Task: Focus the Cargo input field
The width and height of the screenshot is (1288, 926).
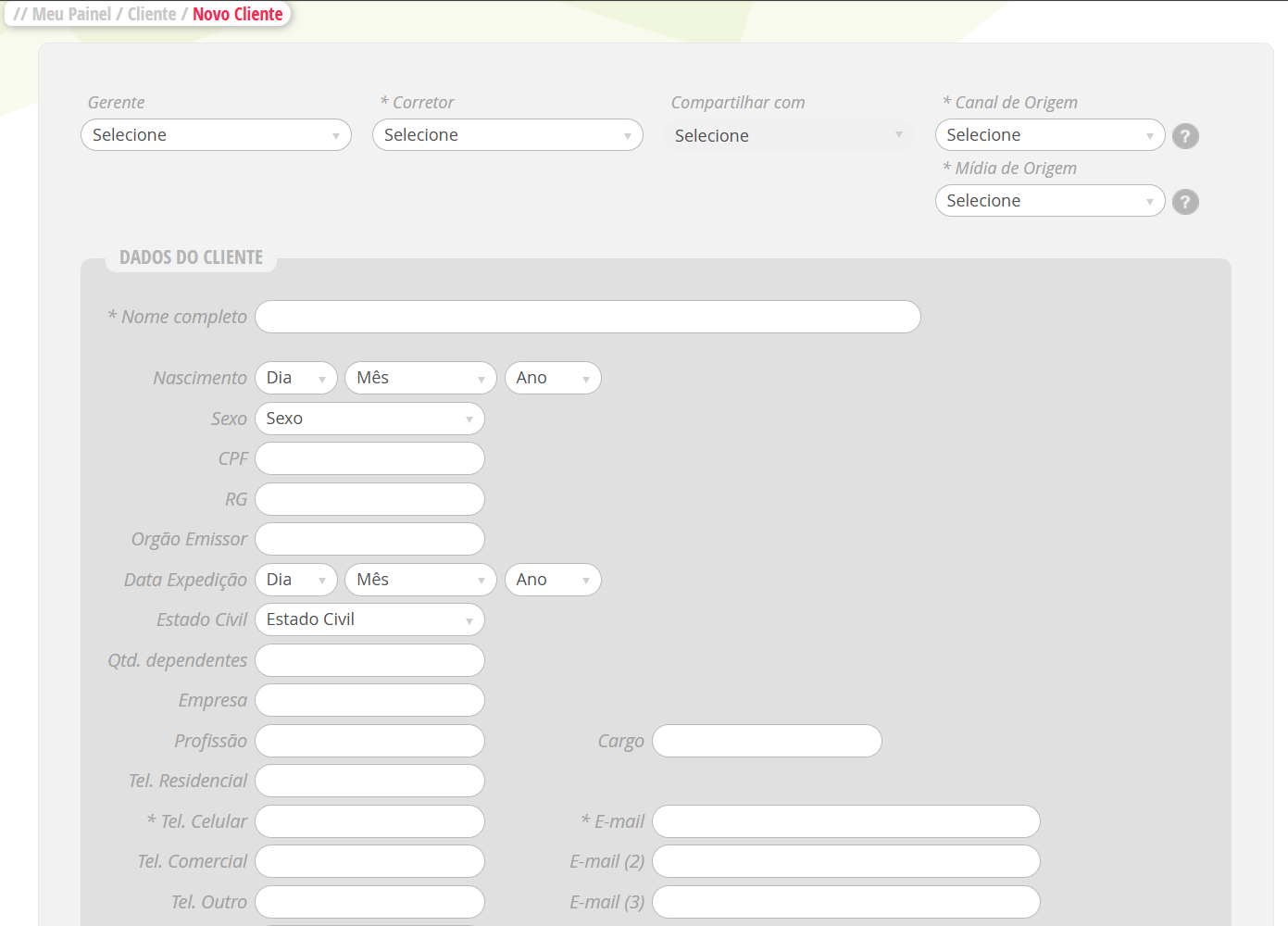Action: 767,741
